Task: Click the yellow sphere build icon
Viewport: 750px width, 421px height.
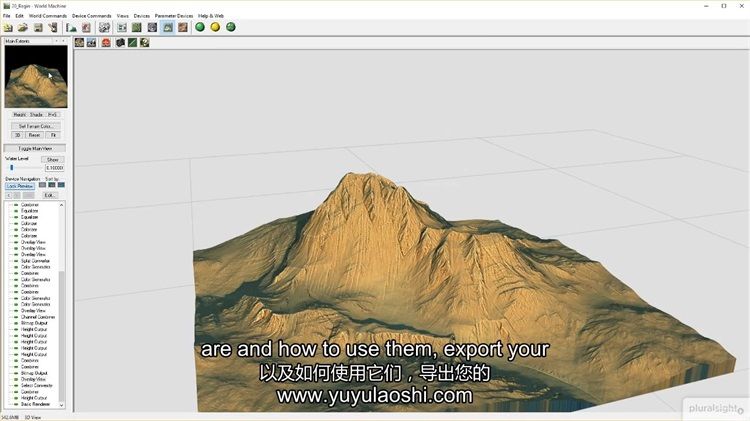Action: click(x=215, y=28)
